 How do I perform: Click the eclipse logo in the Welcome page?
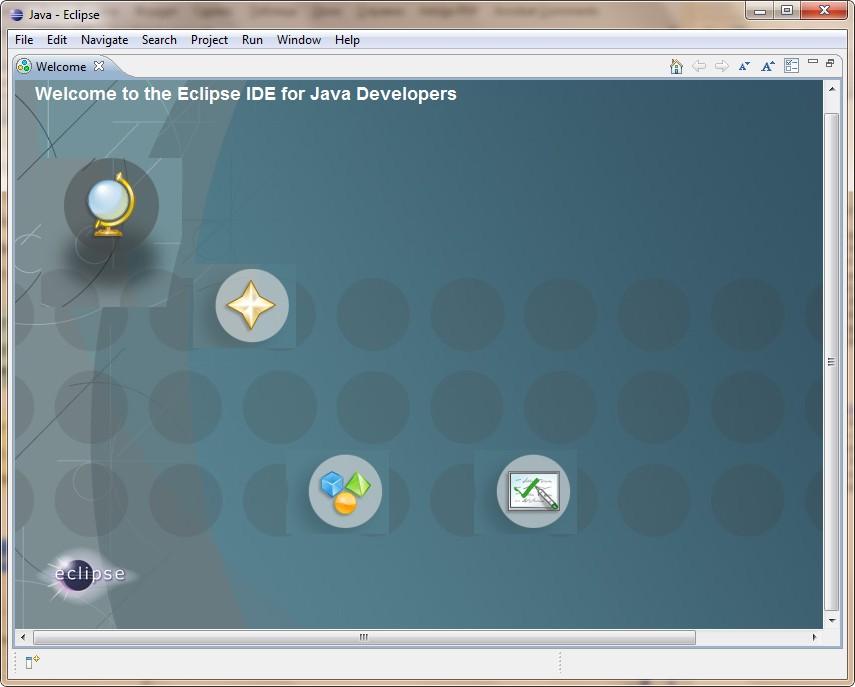[x=88, y=574]
